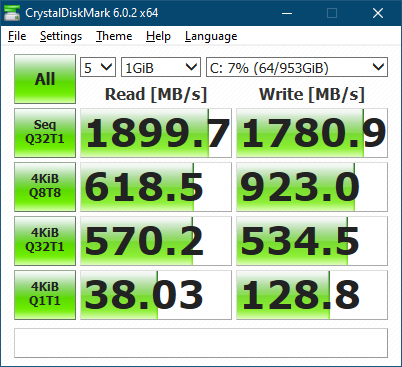Open the test count dropdown showing 5

pos(98,67)
